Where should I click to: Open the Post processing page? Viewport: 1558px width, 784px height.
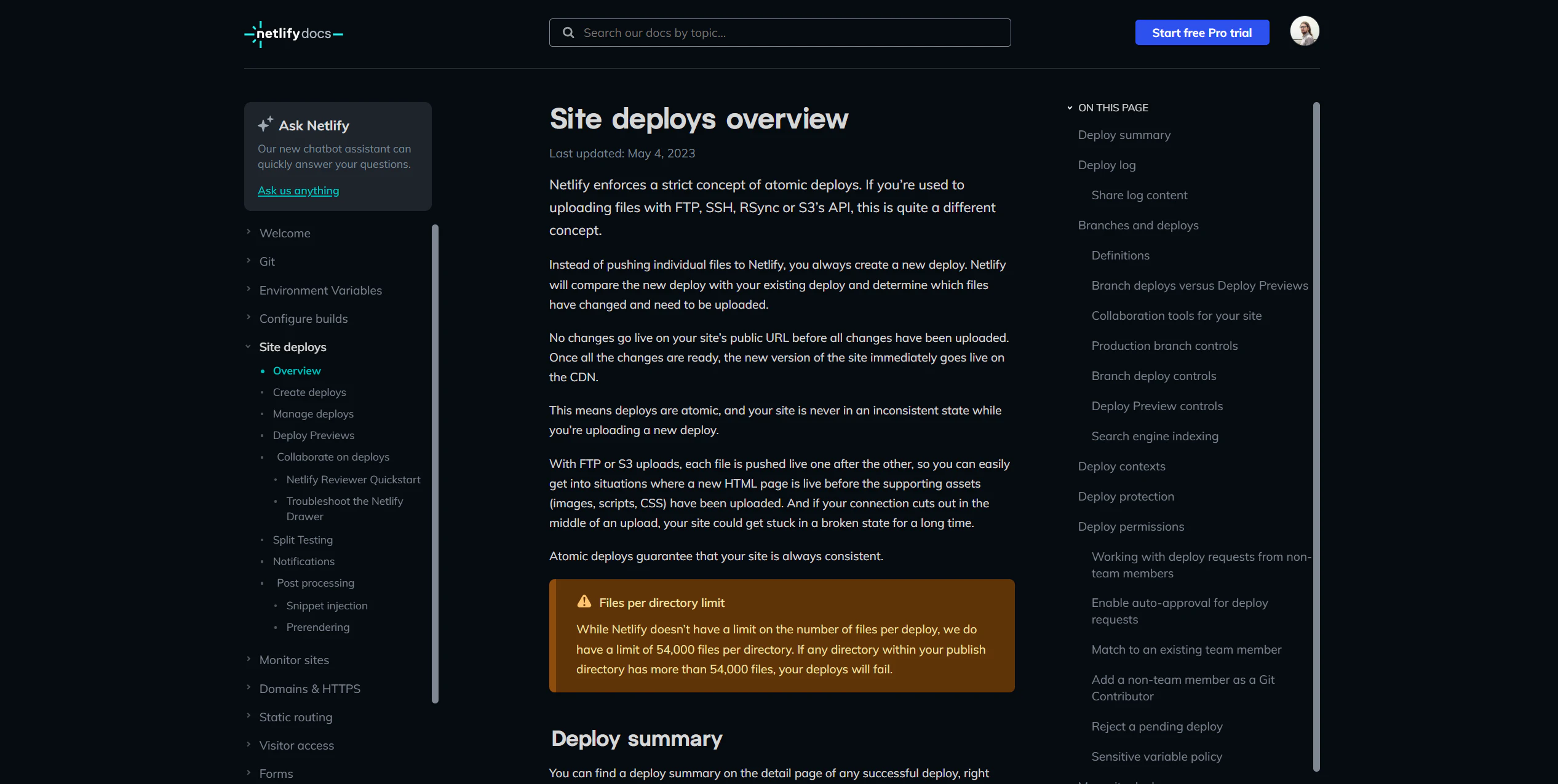coord(316,583)
